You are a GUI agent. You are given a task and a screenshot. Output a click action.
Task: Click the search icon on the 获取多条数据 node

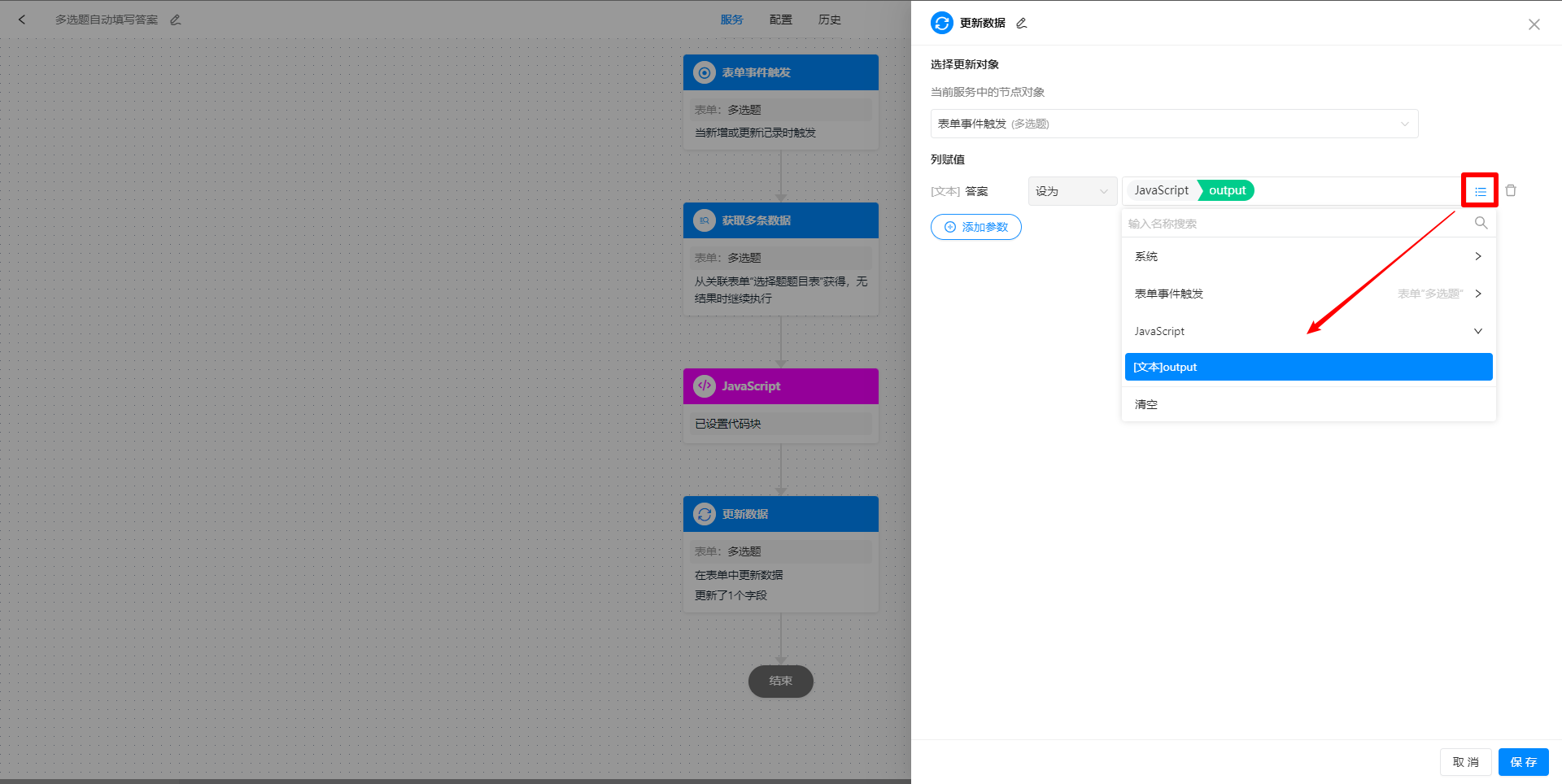coord(703,220)
